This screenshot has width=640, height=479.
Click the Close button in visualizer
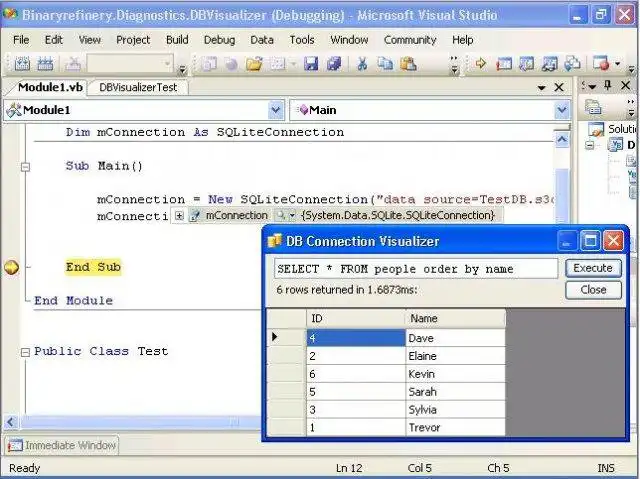[x=593, y=290]
